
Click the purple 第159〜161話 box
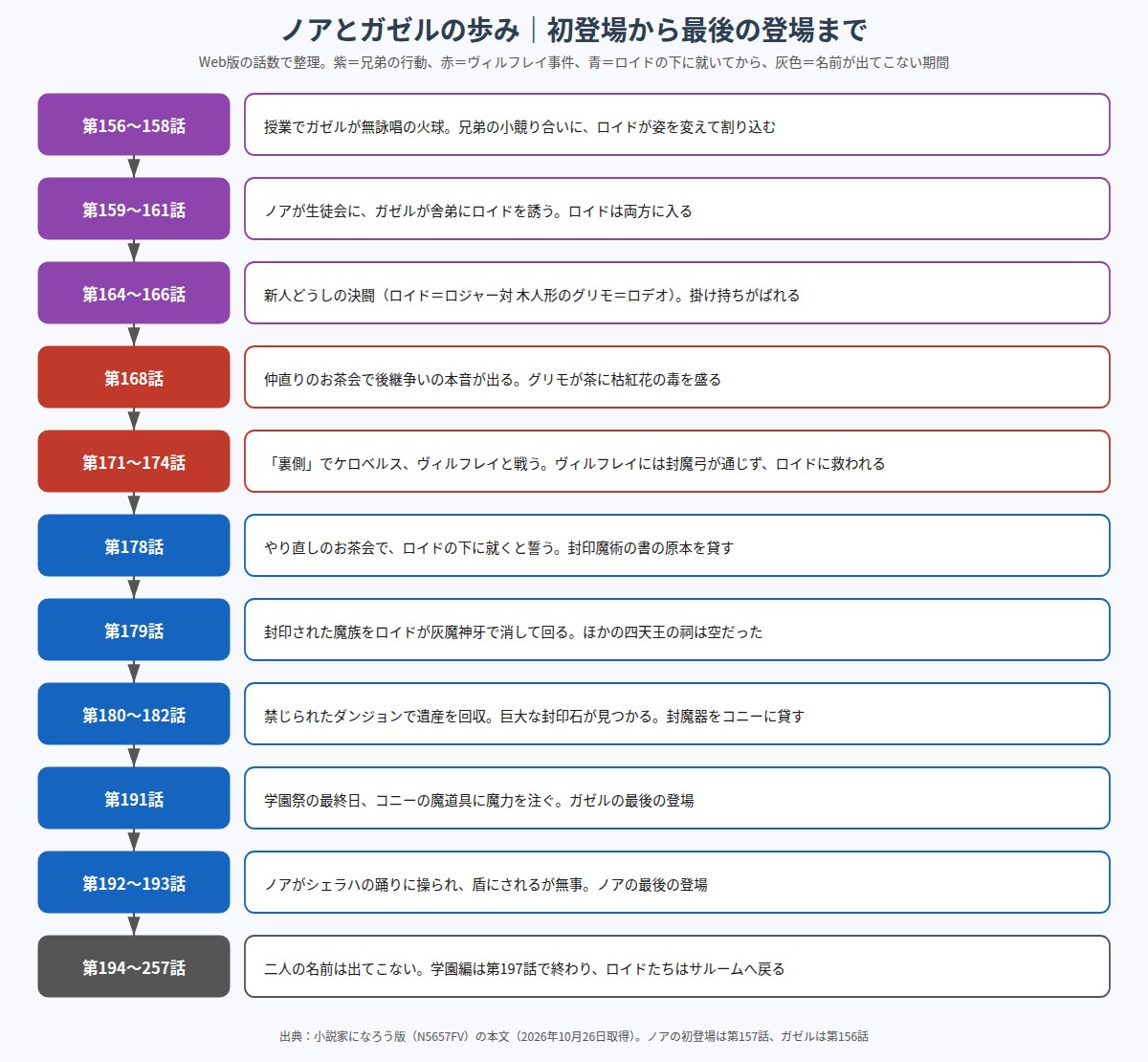coord(134,209)
